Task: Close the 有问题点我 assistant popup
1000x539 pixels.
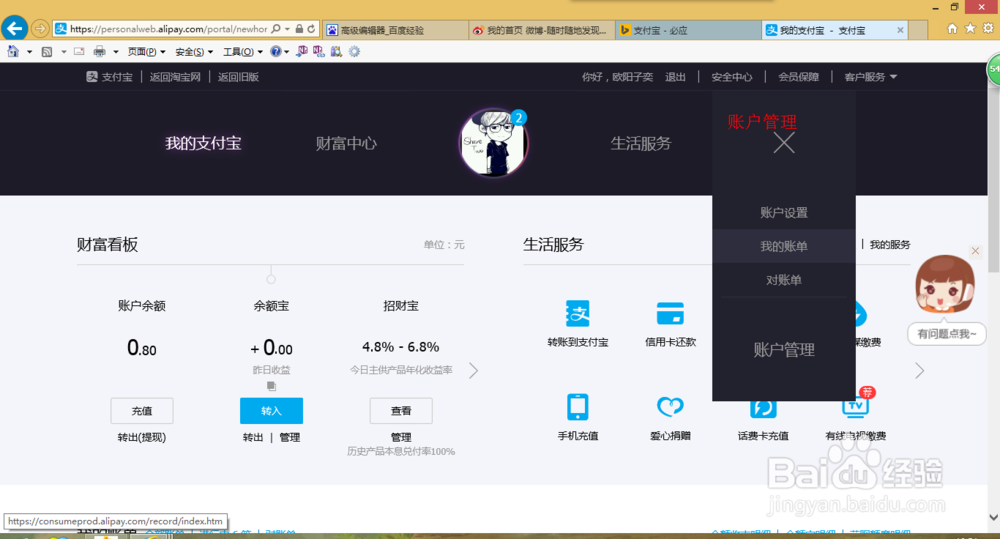Action: [975, 251]
